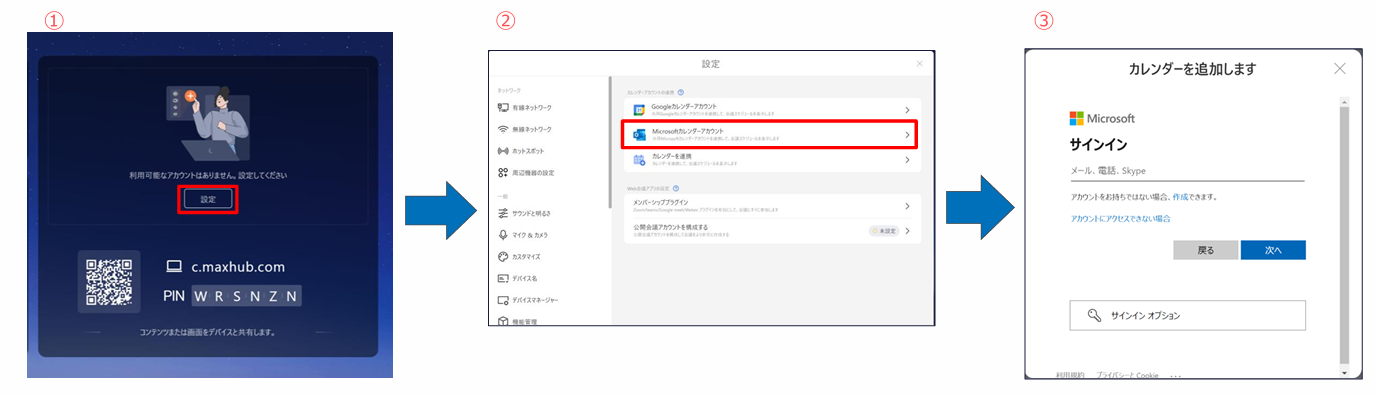Screen dimensions: 1377x396
Task: Click the device name icon
Action: click(503, 278)
